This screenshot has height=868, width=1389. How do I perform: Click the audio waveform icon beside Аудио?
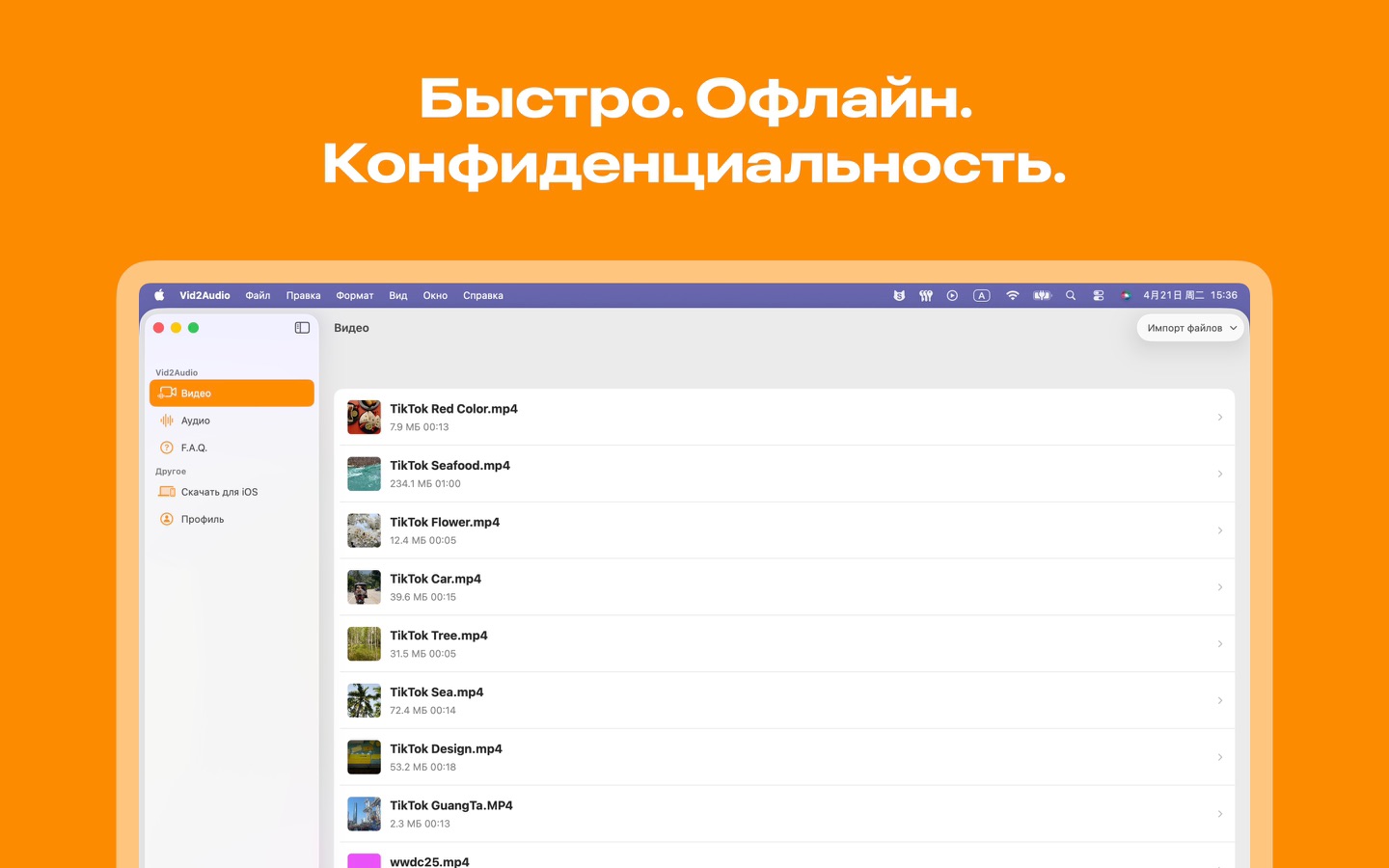tap(167, 420)
